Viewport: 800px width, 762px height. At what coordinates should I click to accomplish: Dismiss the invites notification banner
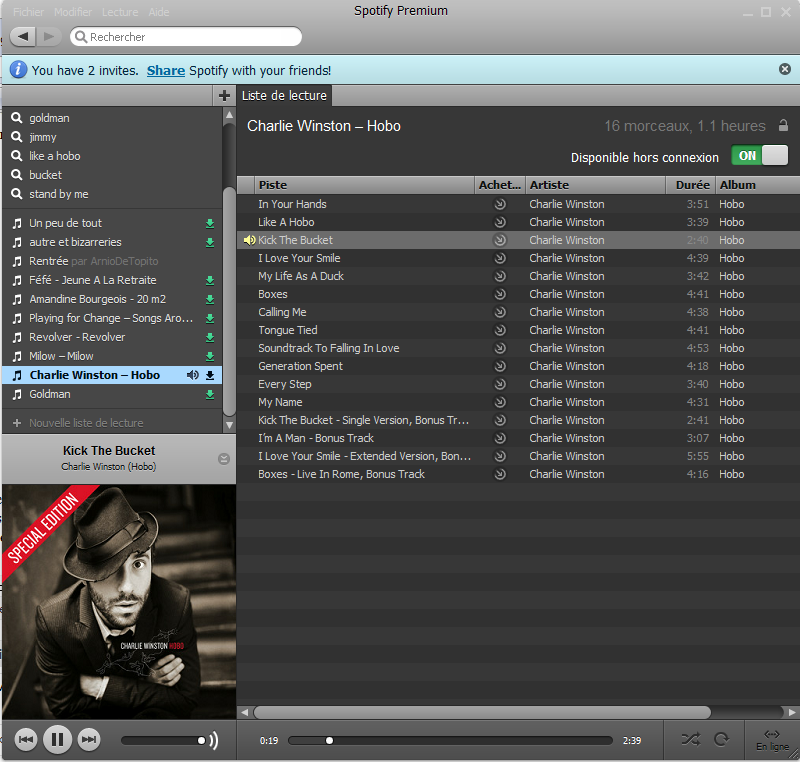(785, 69)
